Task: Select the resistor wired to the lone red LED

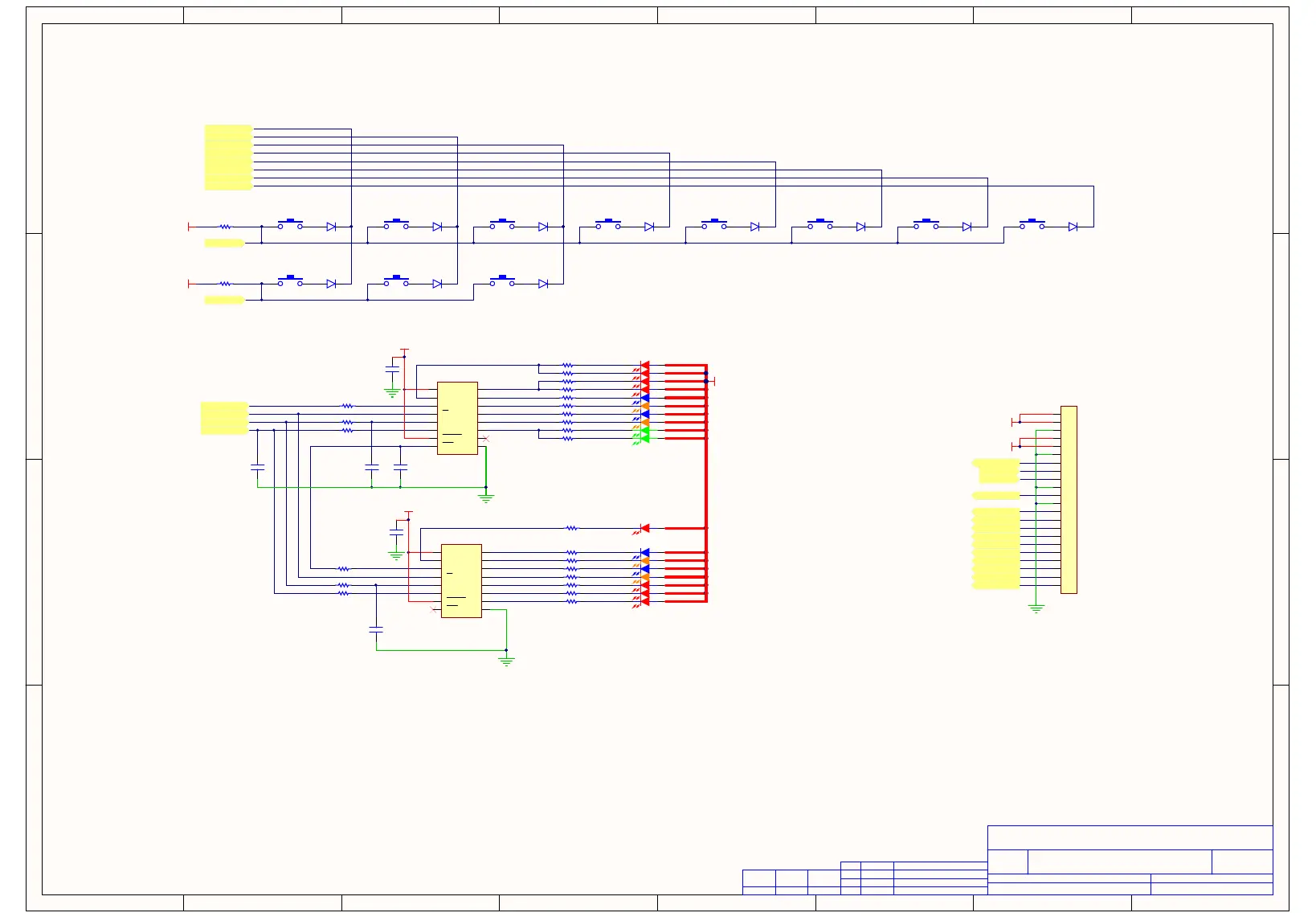Action: tap(571, 528)
